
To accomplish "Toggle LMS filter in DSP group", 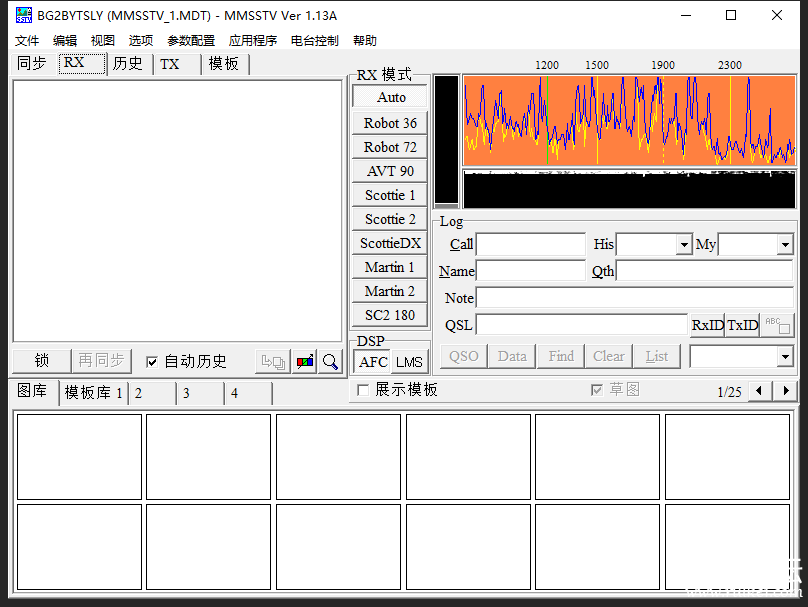I will click(x=409, y=362).
